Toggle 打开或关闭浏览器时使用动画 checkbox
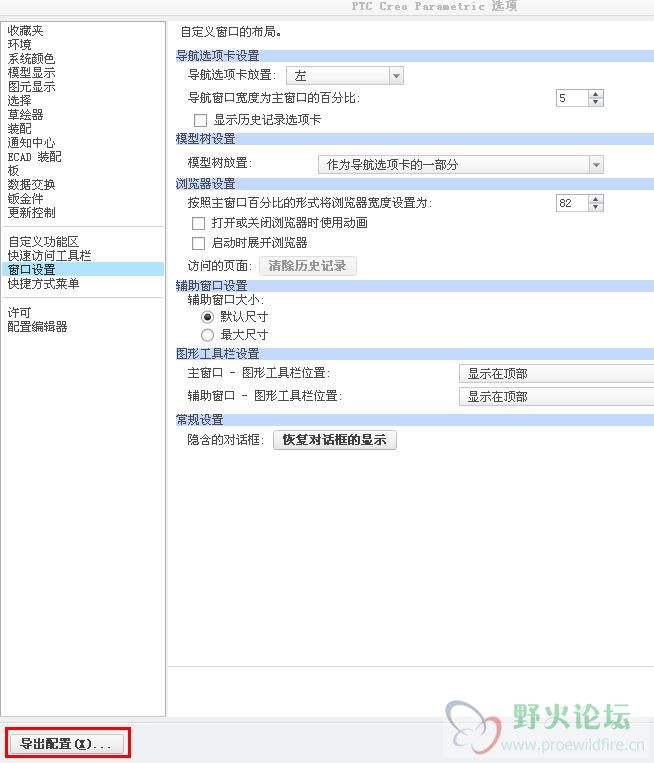 tap(199, 223)
